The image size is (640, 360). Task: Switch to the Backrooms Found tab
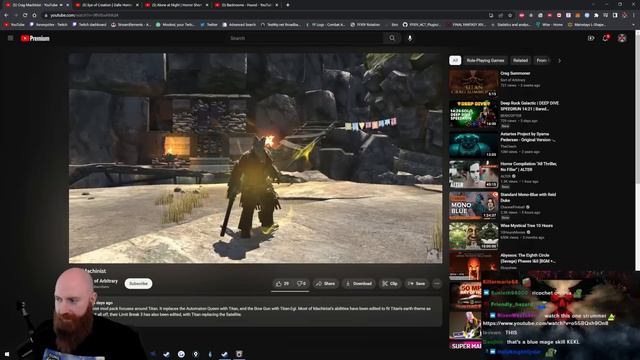(x=247, y=5)
